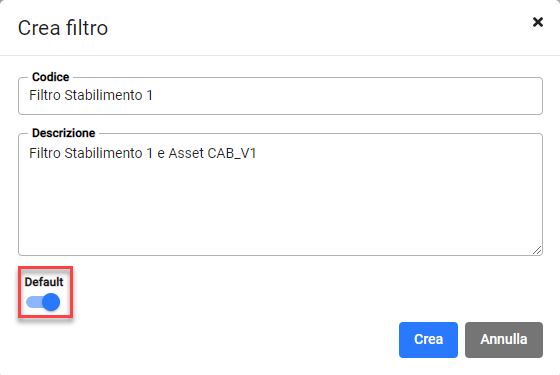
Task: Click the Default label above the switch
Action: [44, 282]
